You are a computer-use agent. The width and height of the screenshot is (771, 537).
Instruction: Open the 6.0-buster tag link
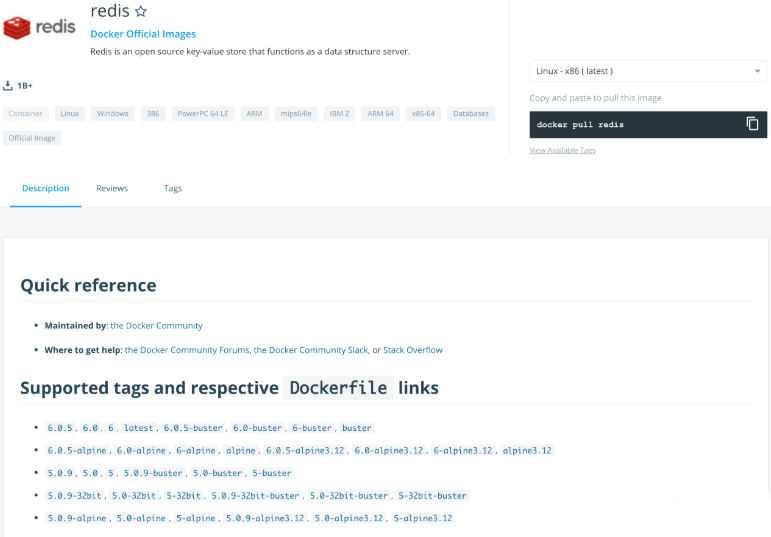pos(258,428)
